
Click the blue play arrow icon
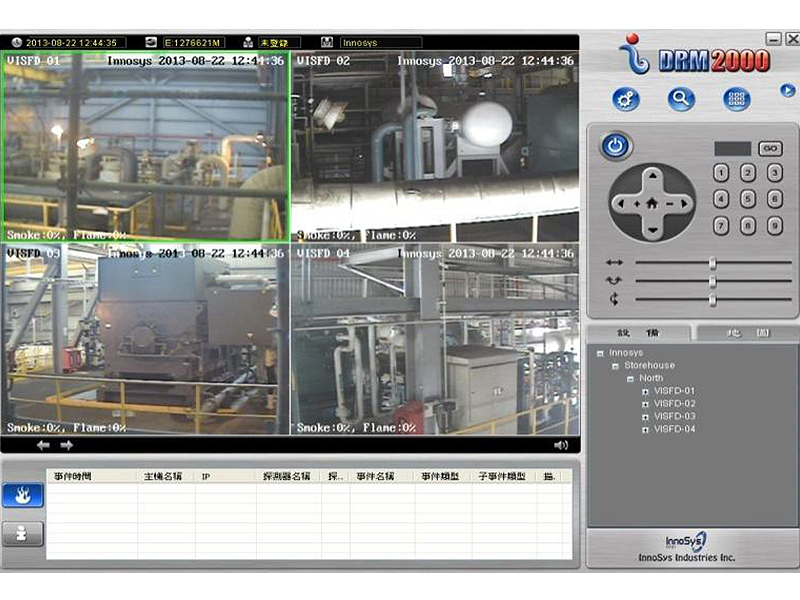click(787, 91)
